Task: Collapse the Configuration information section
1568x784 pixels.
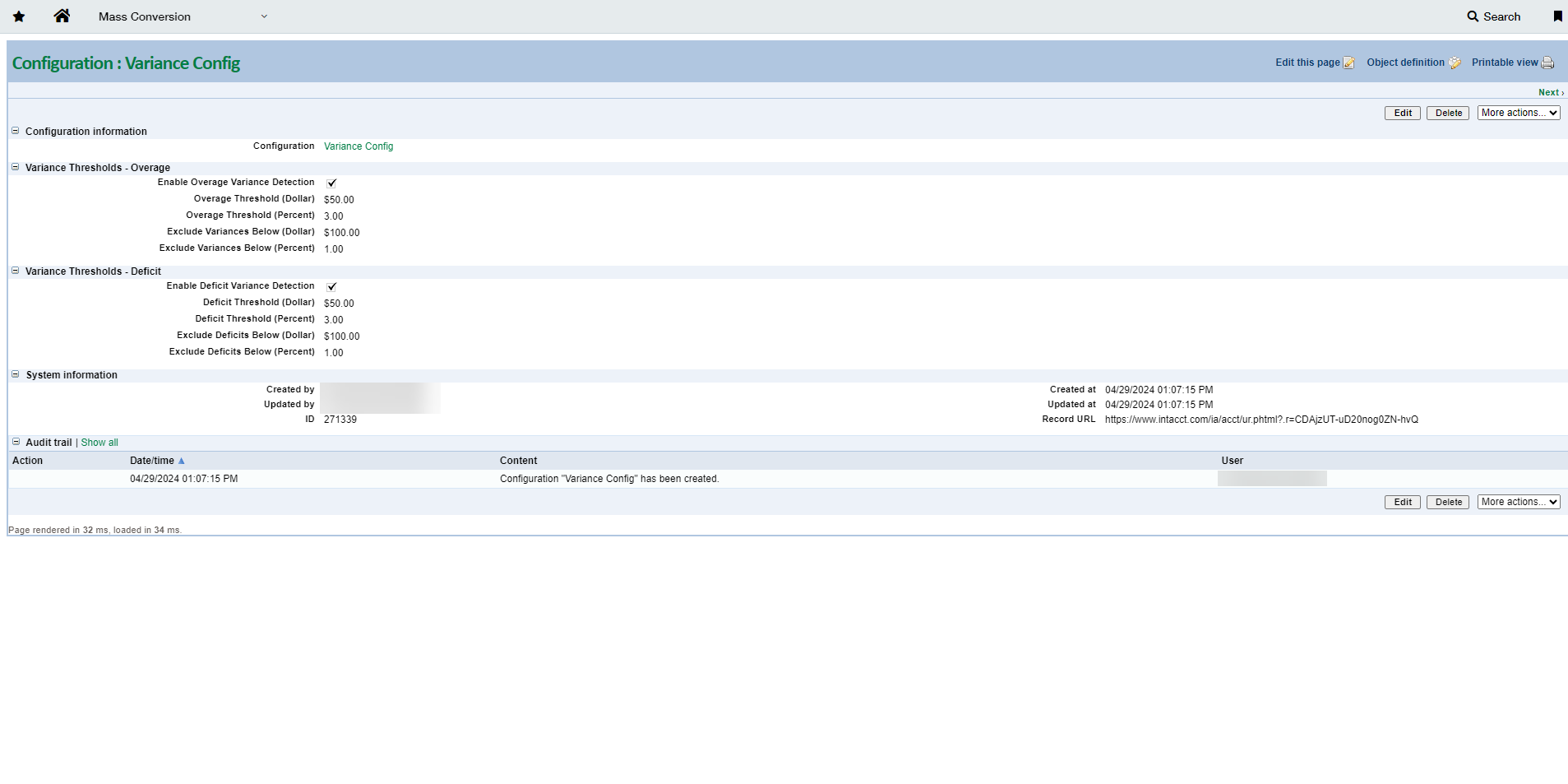Action: (x=16, y=131)
